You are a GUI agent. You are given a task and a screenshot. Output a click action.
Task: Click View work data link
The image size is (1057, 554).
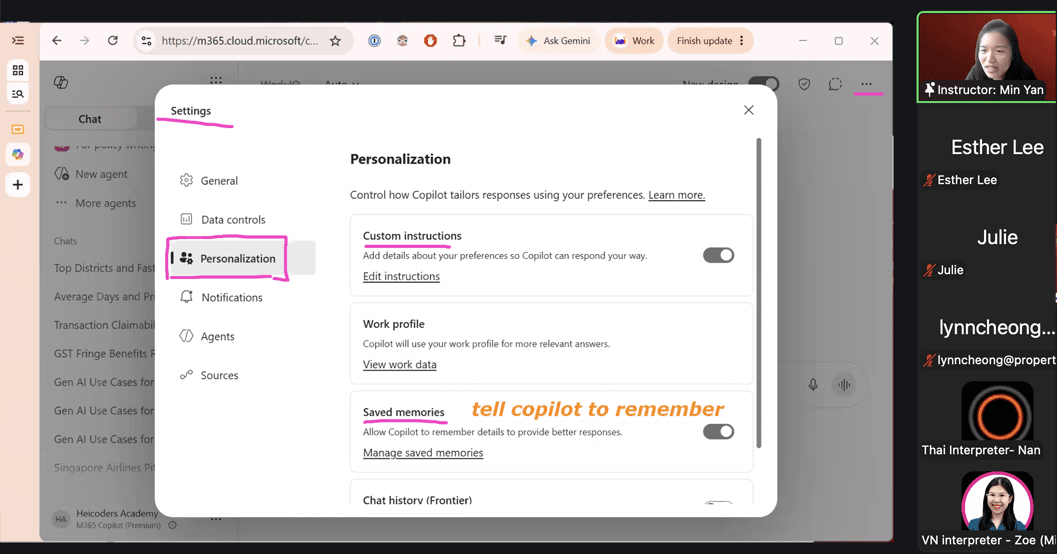tap(400, 365)
